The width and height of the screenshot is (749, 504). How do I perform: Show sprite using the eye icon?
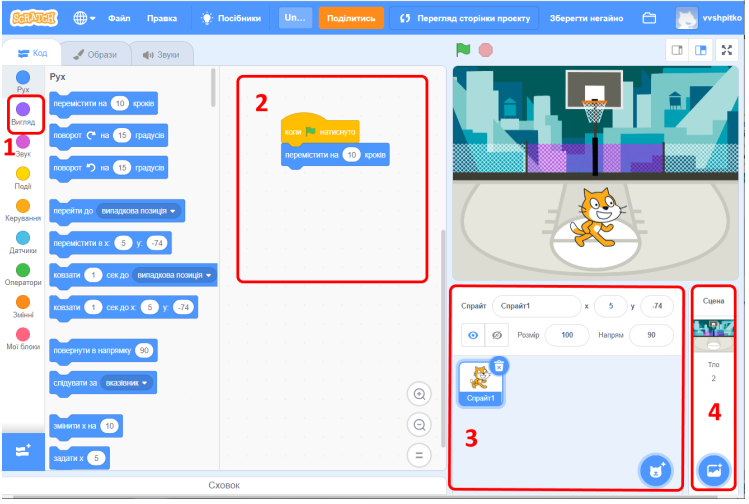click(473, 336)
